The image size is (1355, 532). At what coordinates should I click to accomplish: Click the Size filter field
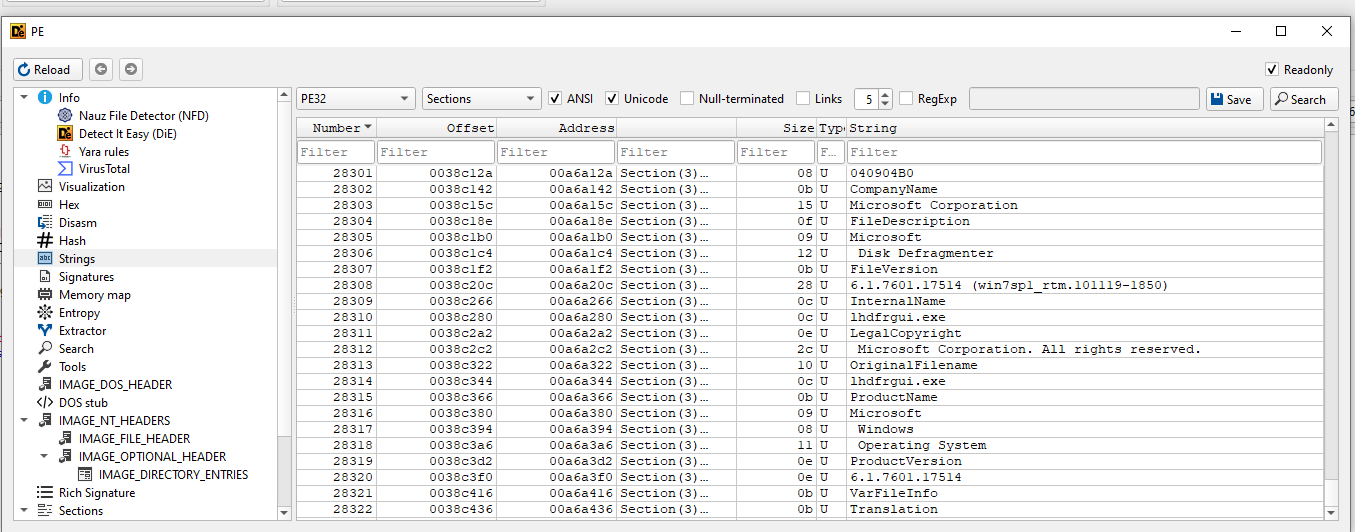[x=776, y=152]
